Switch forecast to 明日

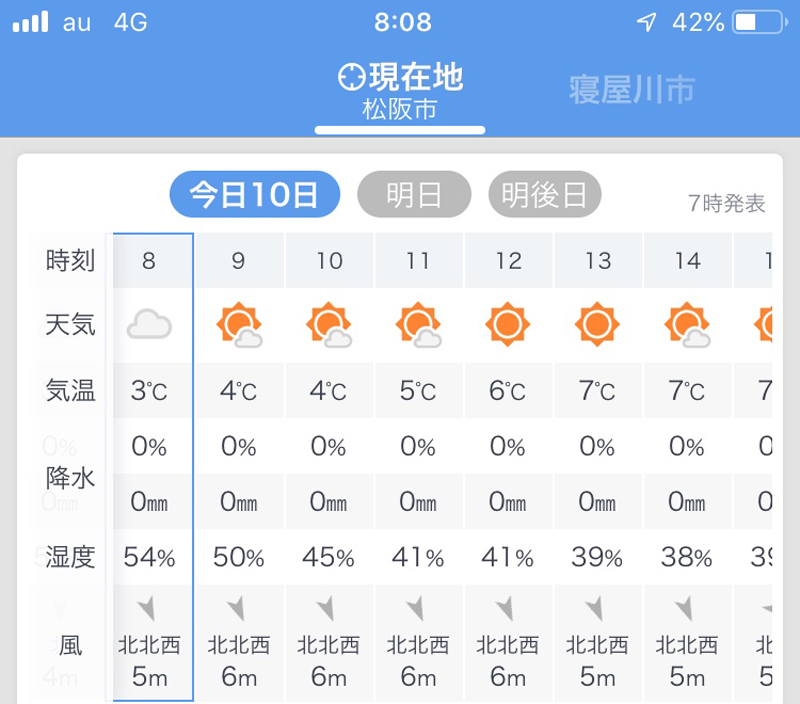coord(414,194)
